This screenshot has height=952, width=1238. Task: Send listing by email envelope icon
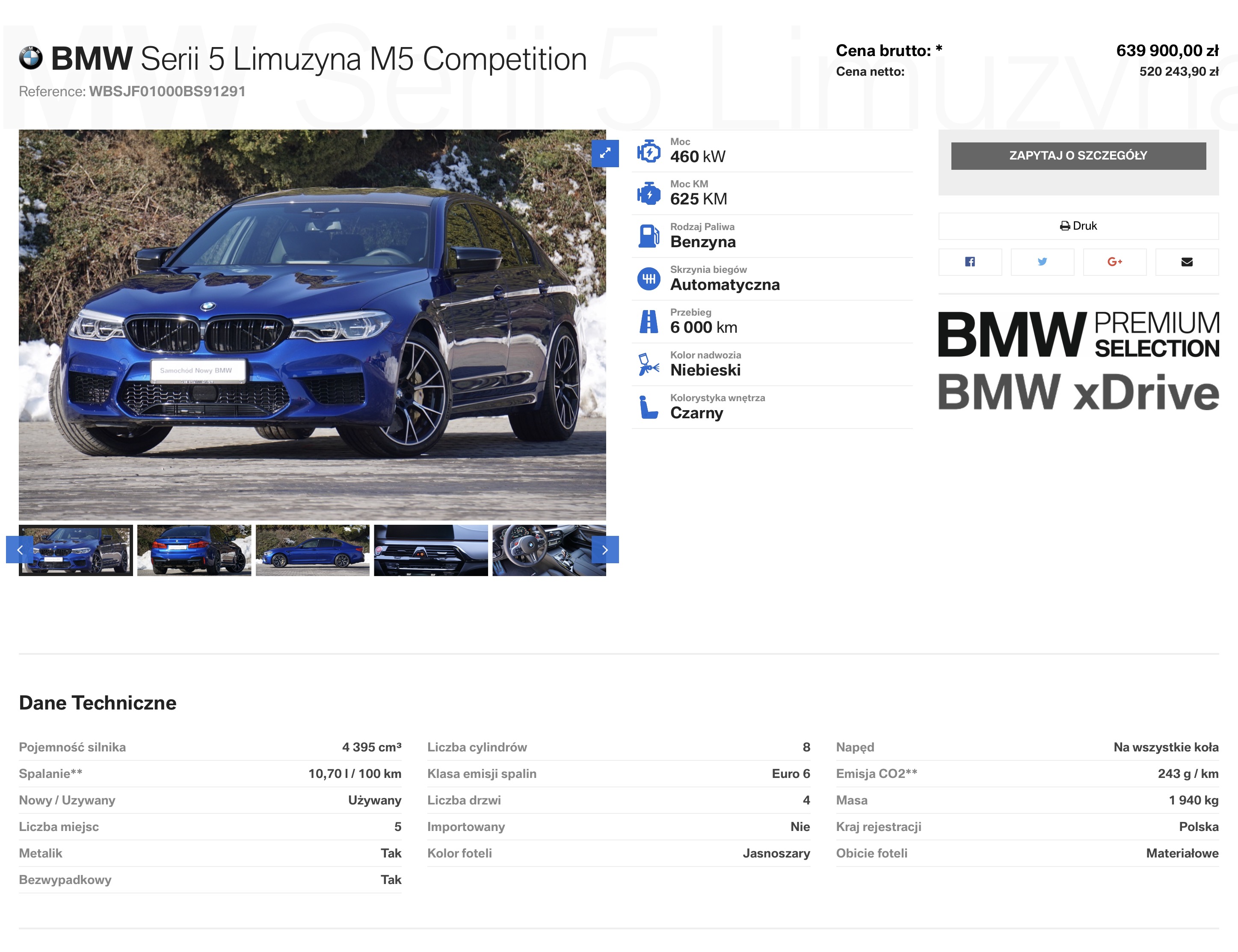[x=1186, y=262]
